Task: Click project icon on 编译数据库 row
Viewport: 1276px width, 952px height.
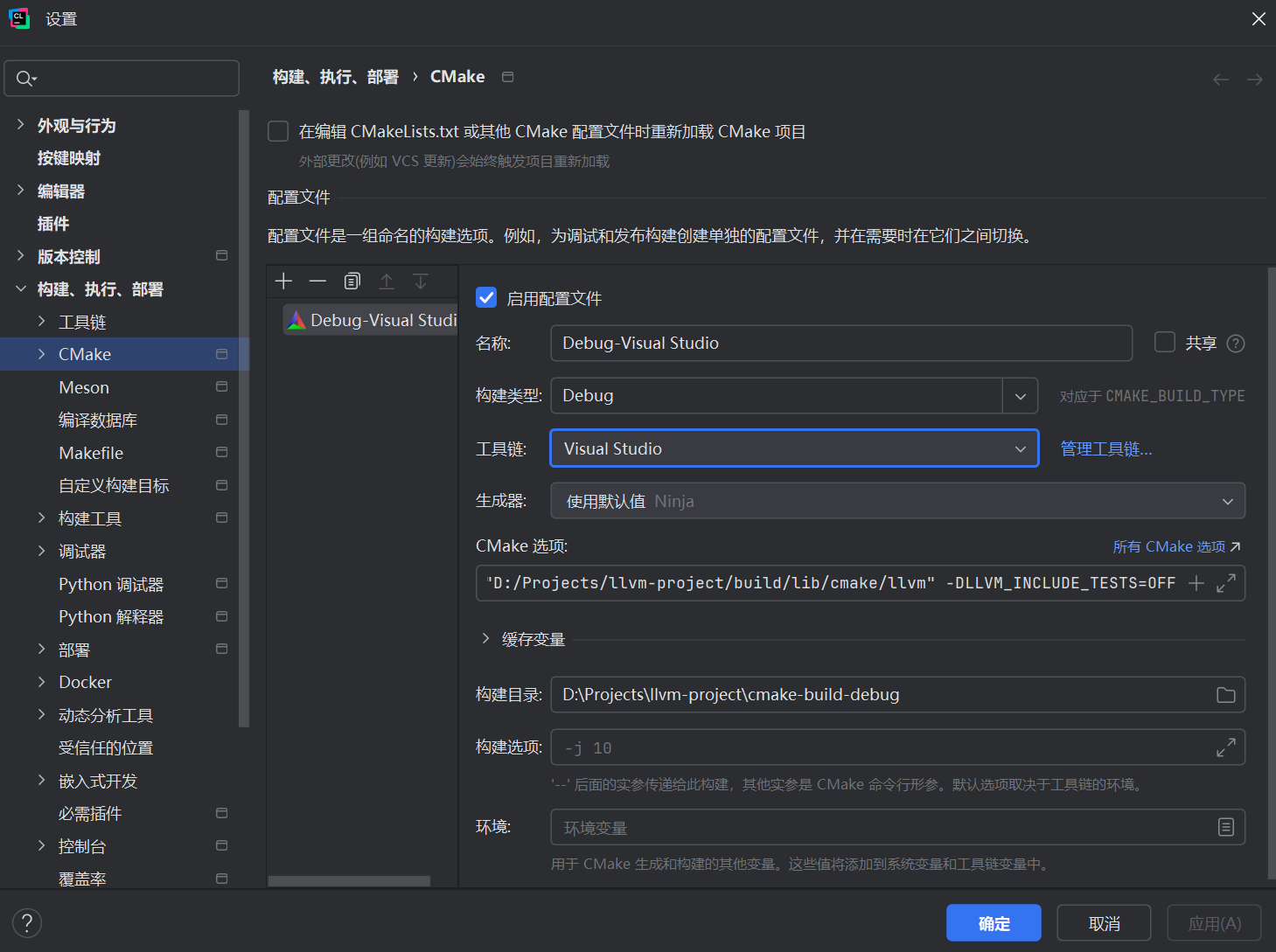Action: [x=221, y=420]
